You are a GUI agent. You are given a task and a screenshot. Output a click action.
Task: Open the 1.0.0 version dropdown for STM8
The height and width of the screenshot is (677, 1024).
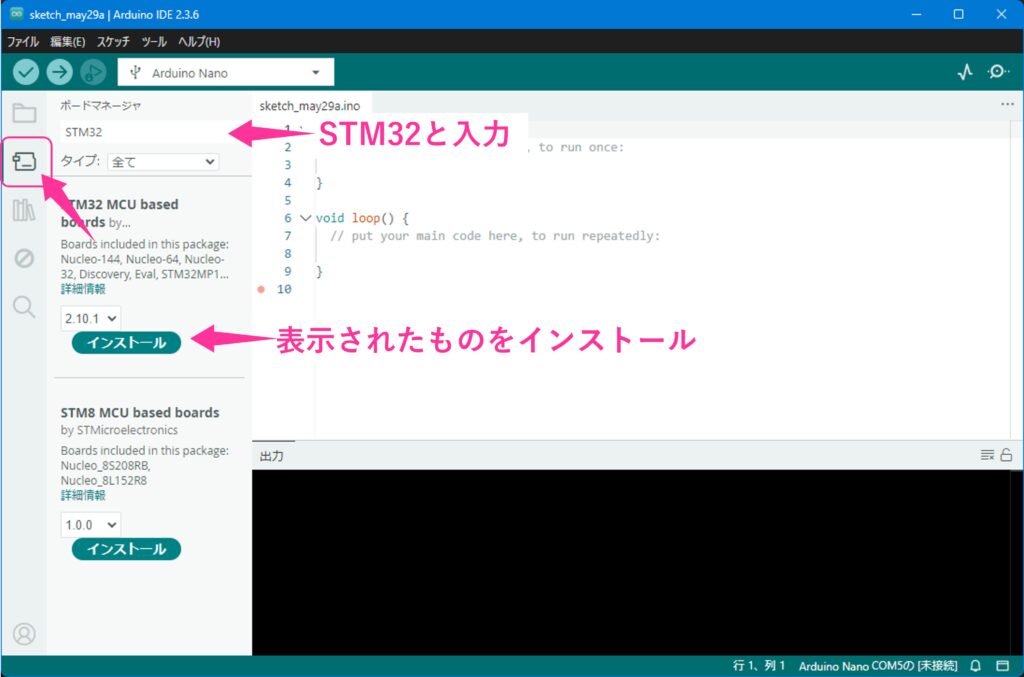(91, 525)
